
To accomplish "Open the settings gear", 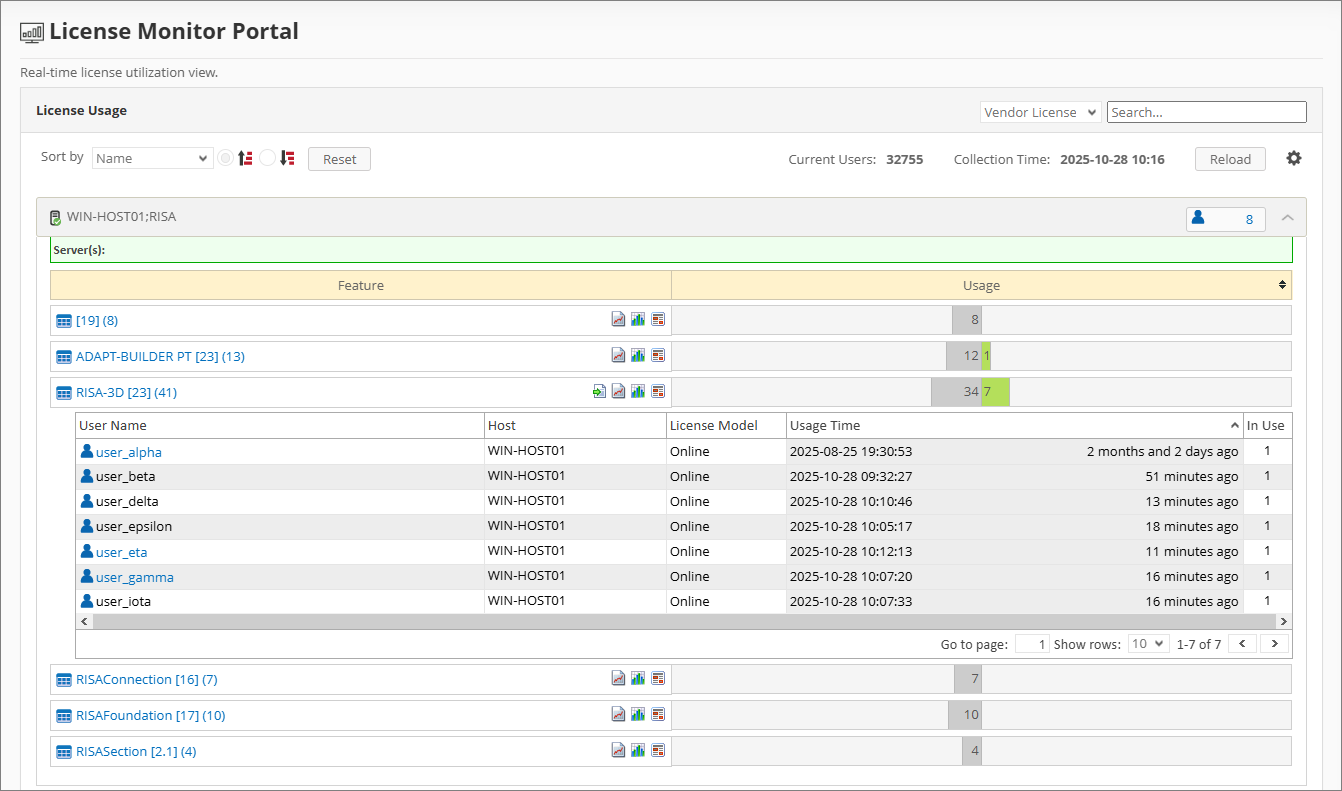I will tap(1294, 158).
